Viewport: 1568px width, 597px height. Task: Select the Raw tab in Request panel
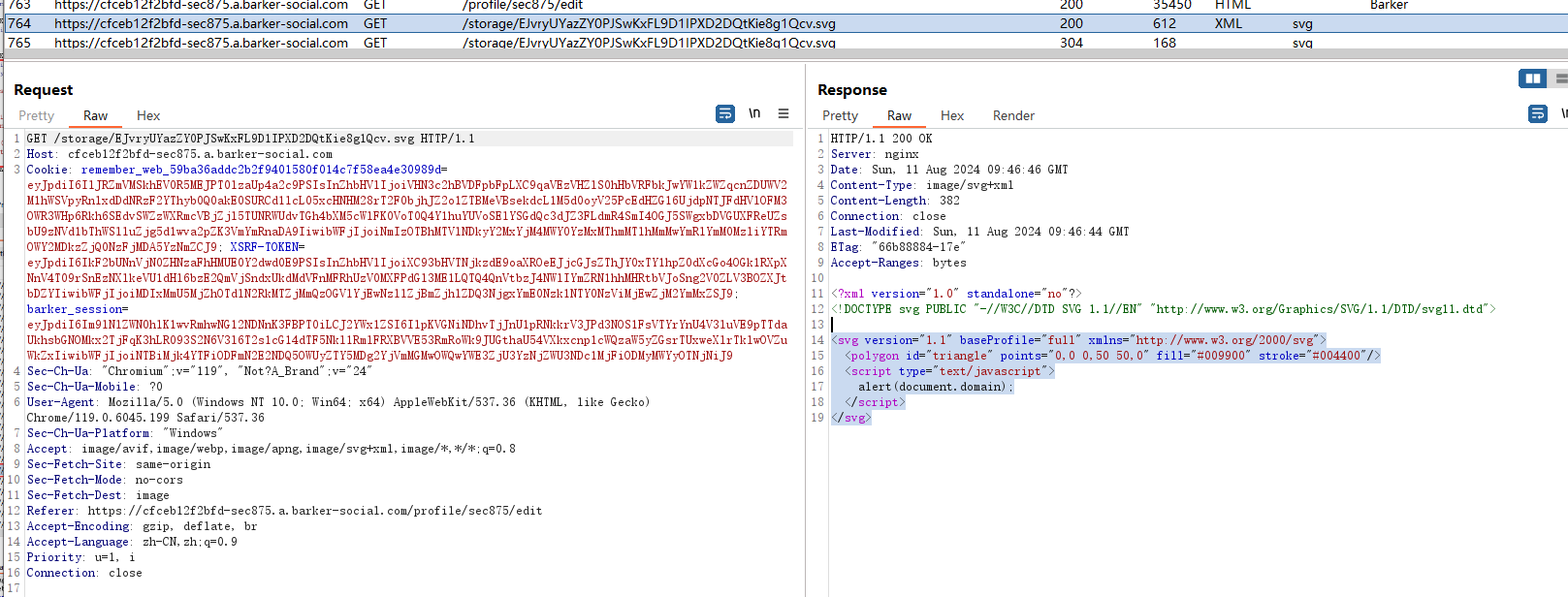click(x=95, y=115)
